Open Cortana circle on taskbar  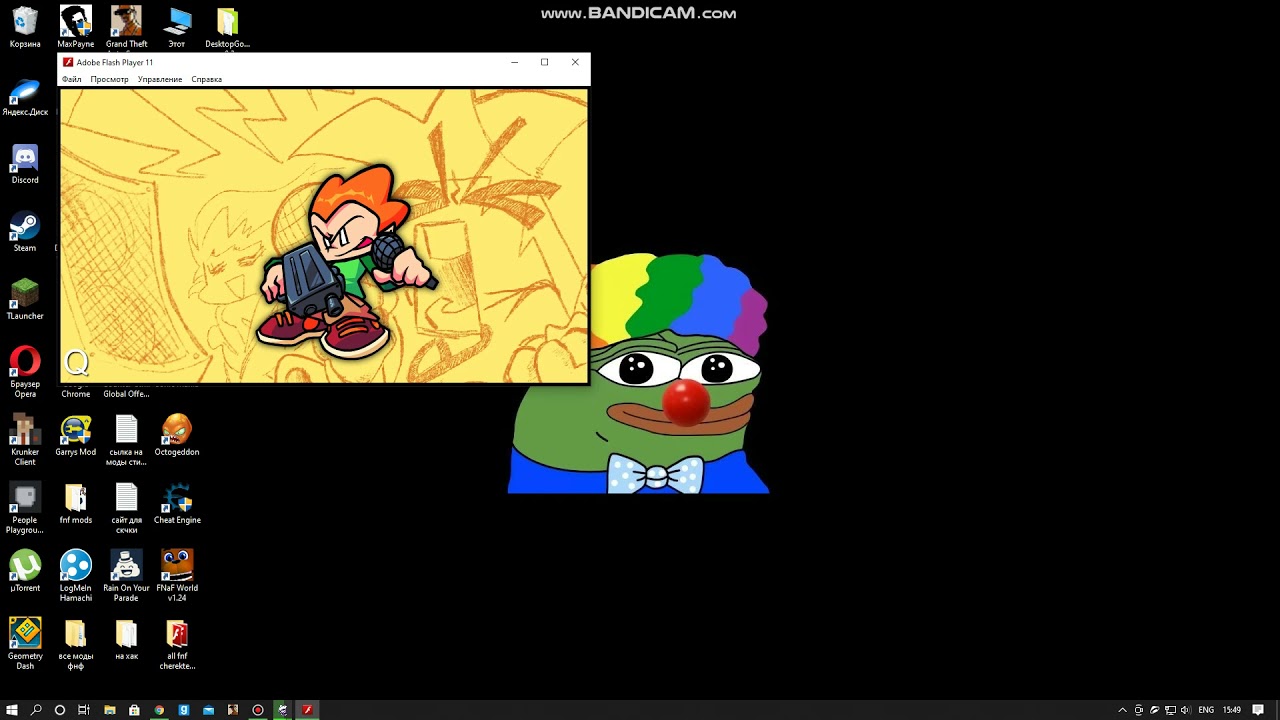60,710
